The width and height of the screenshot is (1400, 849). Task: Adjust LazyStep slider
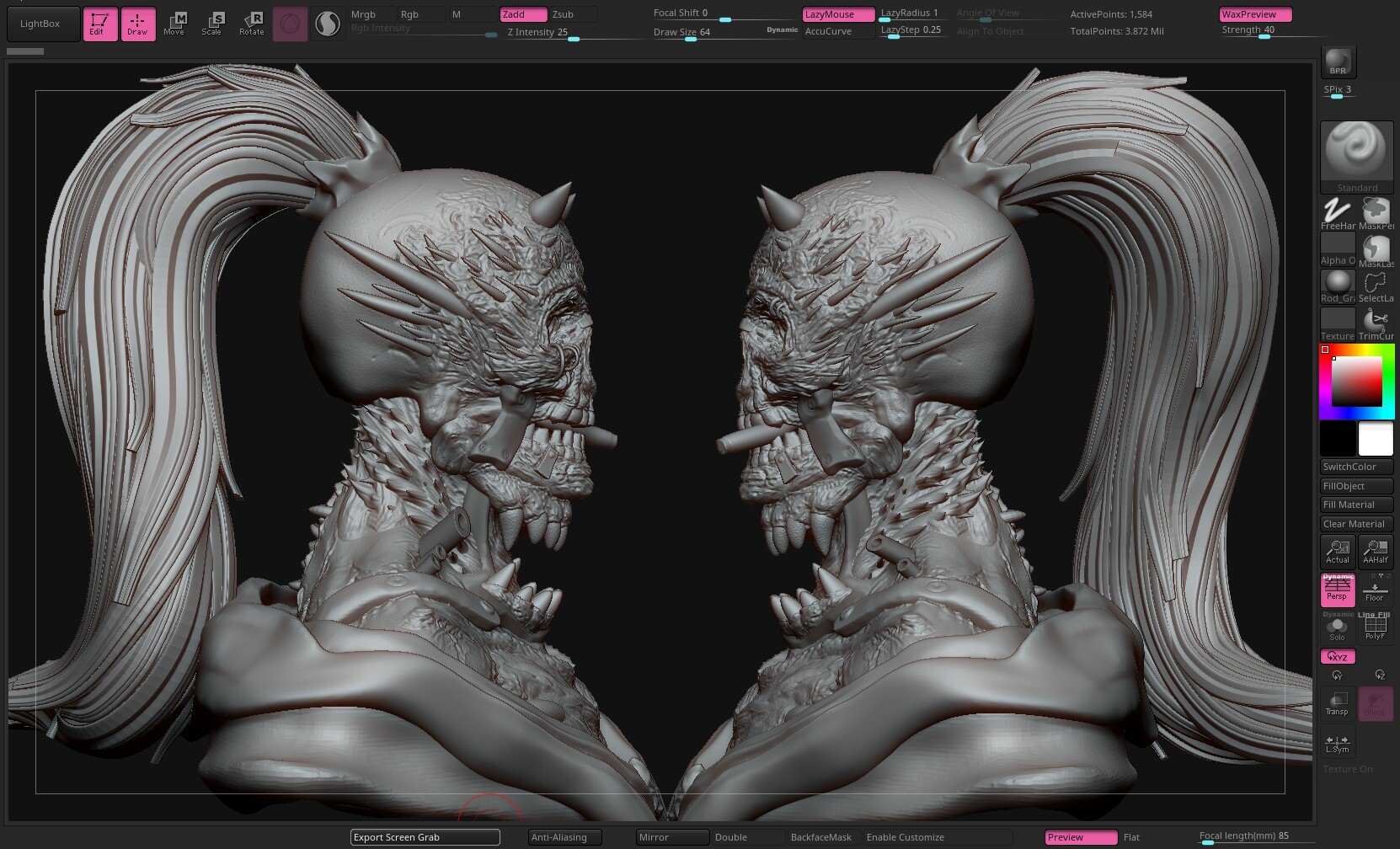point(913,31)
